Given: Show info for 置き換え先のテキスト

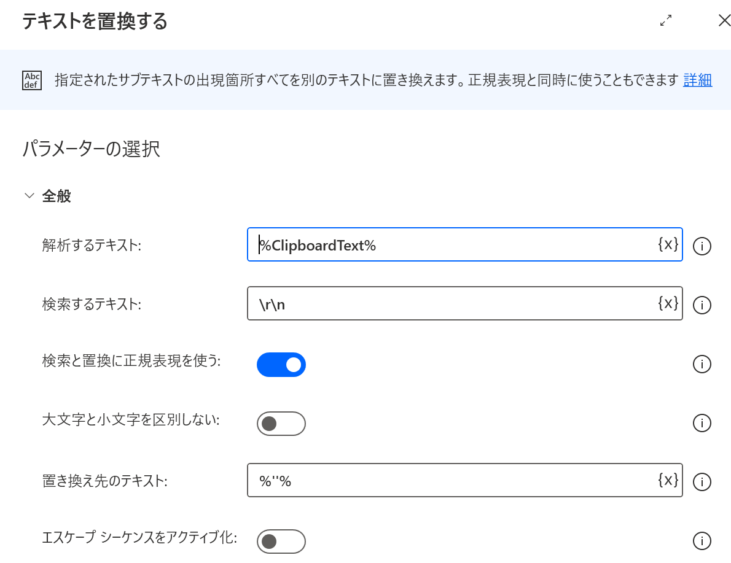Looking at the screenshot, I should pyautogui.click(x=702, y=482).
